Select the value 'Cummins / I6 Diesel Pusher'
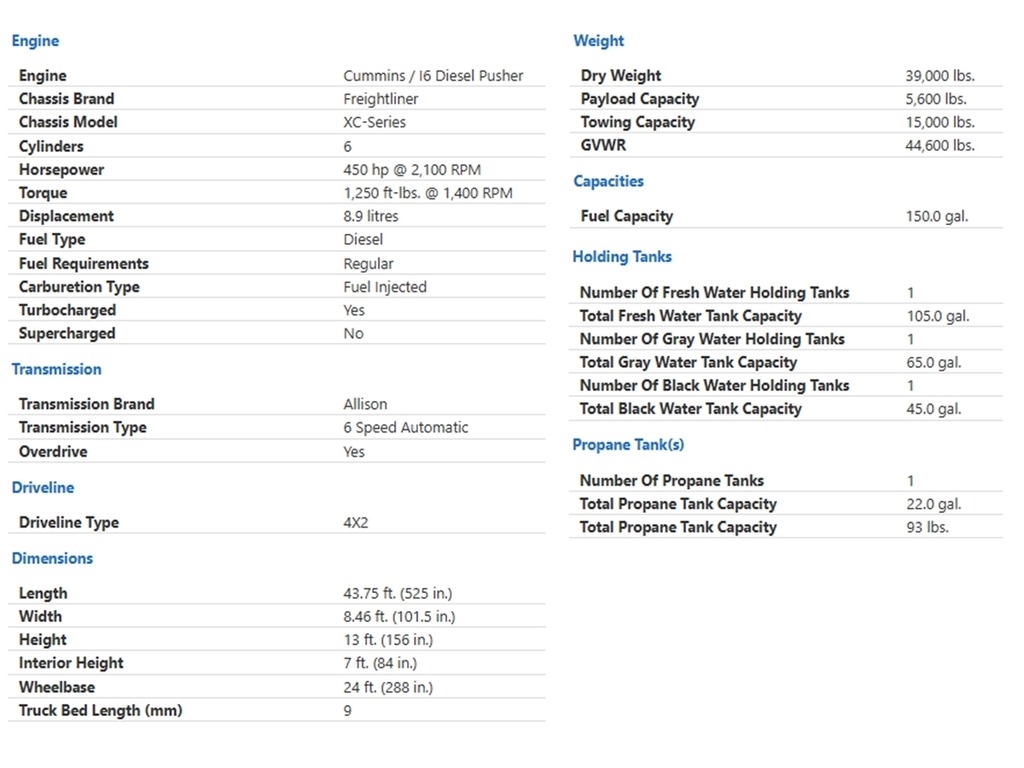Image resolution: width=1024 pixels, height=768 pixels. point(433,76)
